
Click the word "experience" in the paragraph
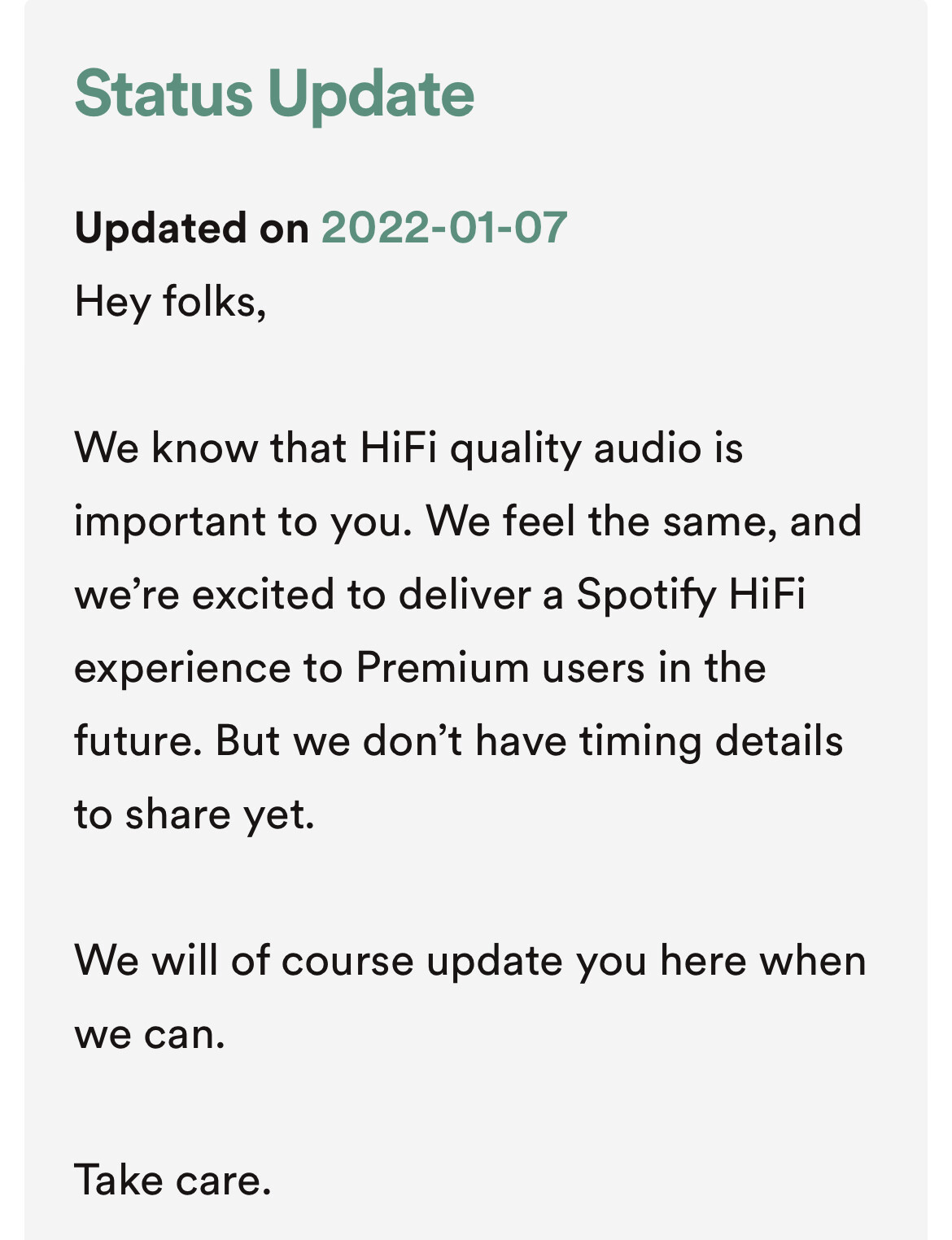[x=181, y=668]
